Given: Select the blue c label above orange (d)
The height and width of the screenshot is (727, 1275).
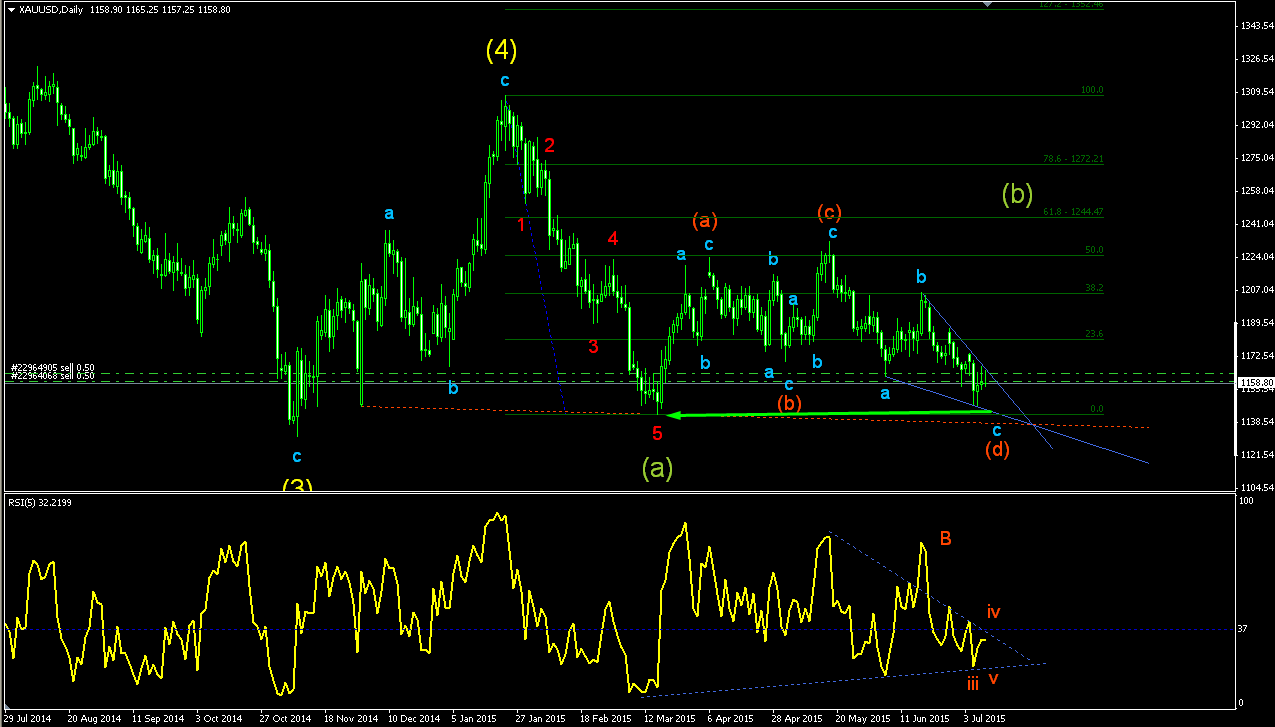Looking at the screenshot, I should (x=996, y=429).
